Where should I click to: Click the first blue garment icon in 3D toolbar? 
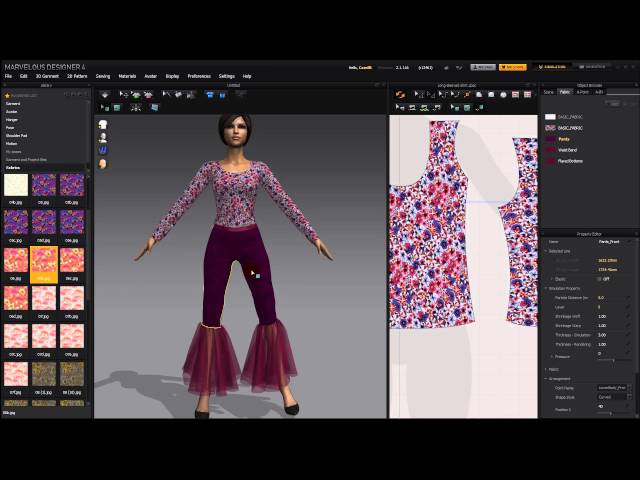pos(210,95)
